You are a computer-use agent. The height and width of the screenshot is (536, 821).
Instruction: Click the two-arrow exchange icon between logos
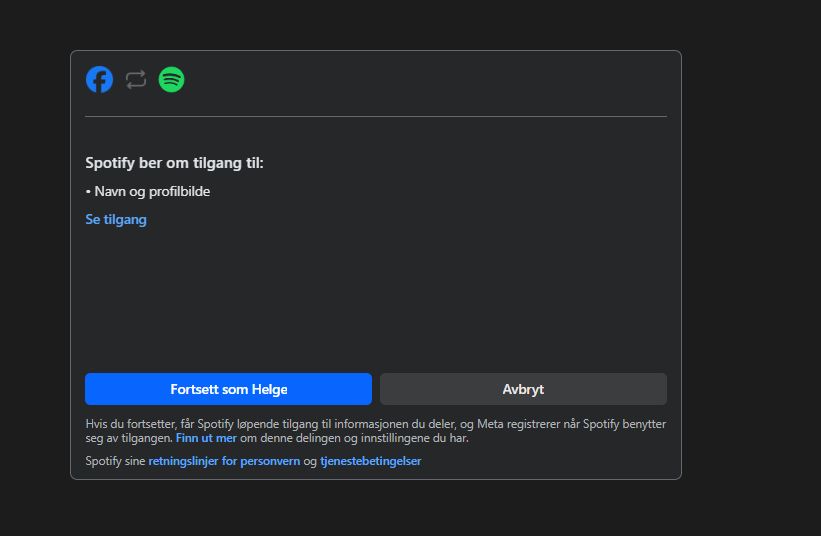pyautogui.click(x=136, y=80)
